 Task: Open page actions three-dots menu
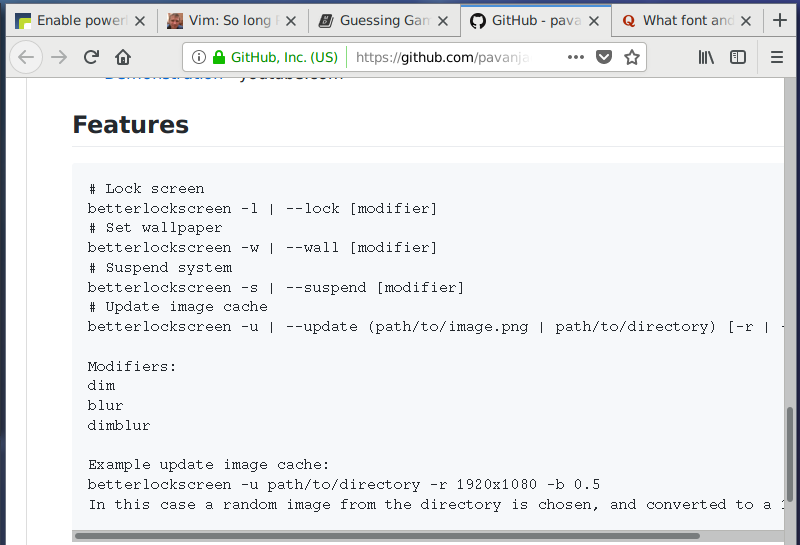click(x=575, y=57)
